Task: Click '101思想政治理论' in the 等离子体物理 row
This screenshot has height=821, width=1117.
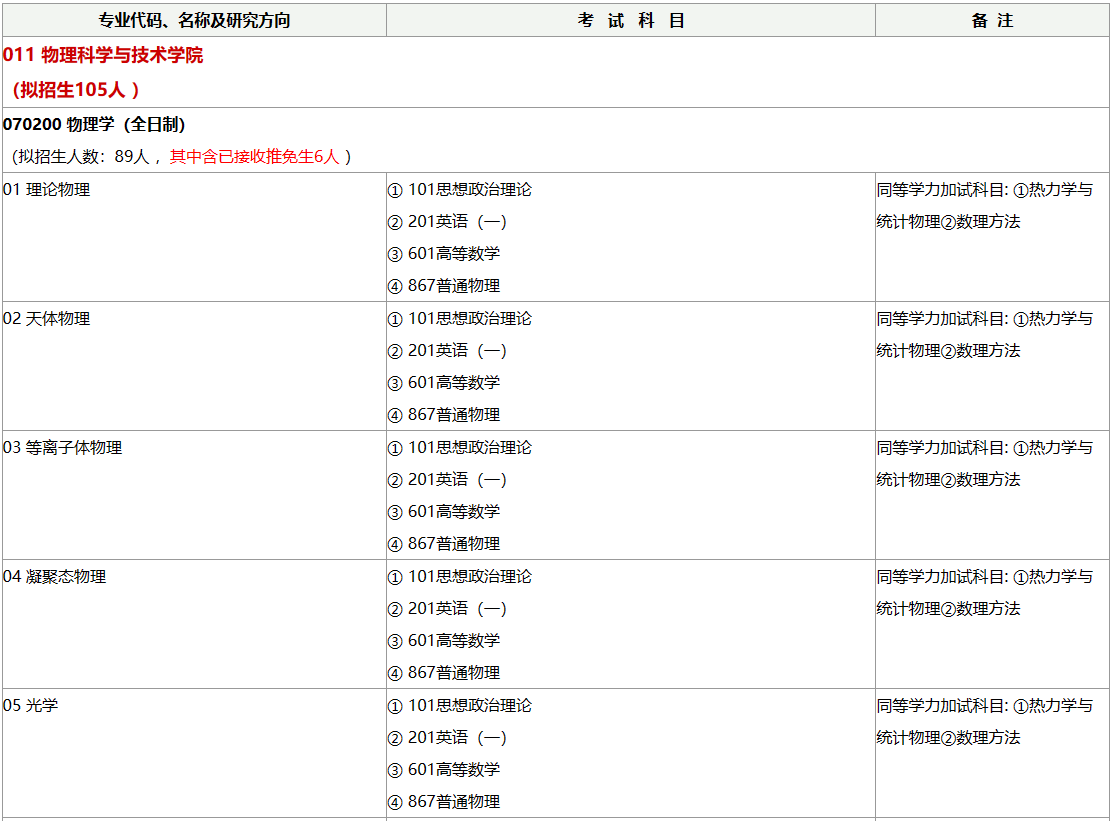Action: 469,448
